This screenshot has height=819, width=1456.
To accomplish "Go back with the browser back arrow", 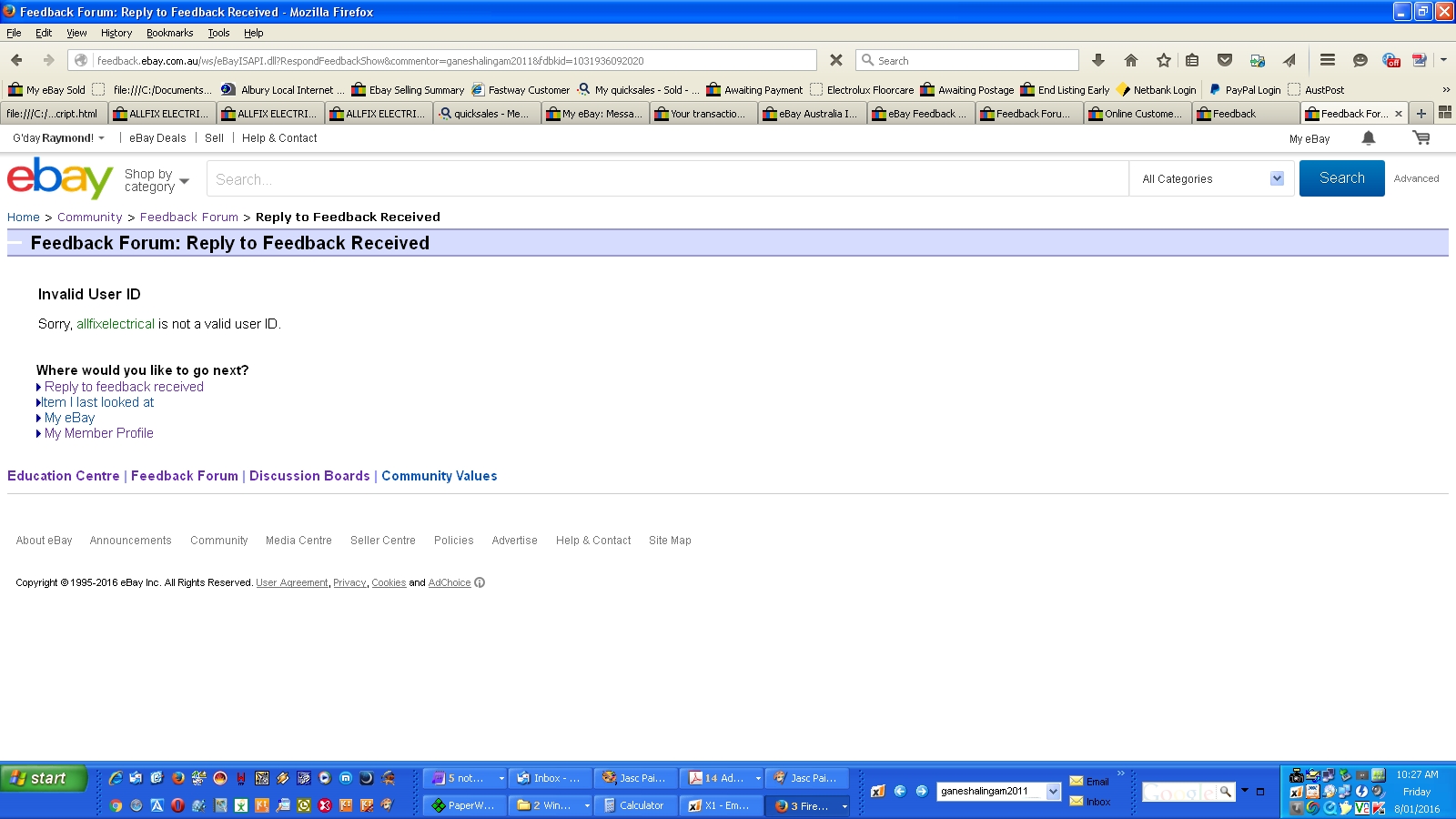I will click(16, 60).
